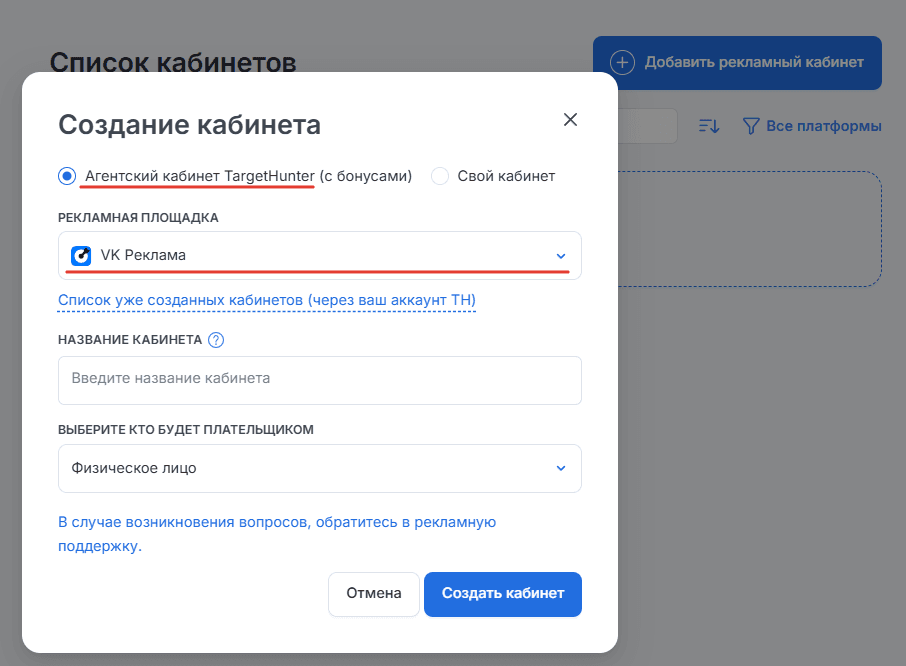Open the advertising support link

click(x=277, y=534)
